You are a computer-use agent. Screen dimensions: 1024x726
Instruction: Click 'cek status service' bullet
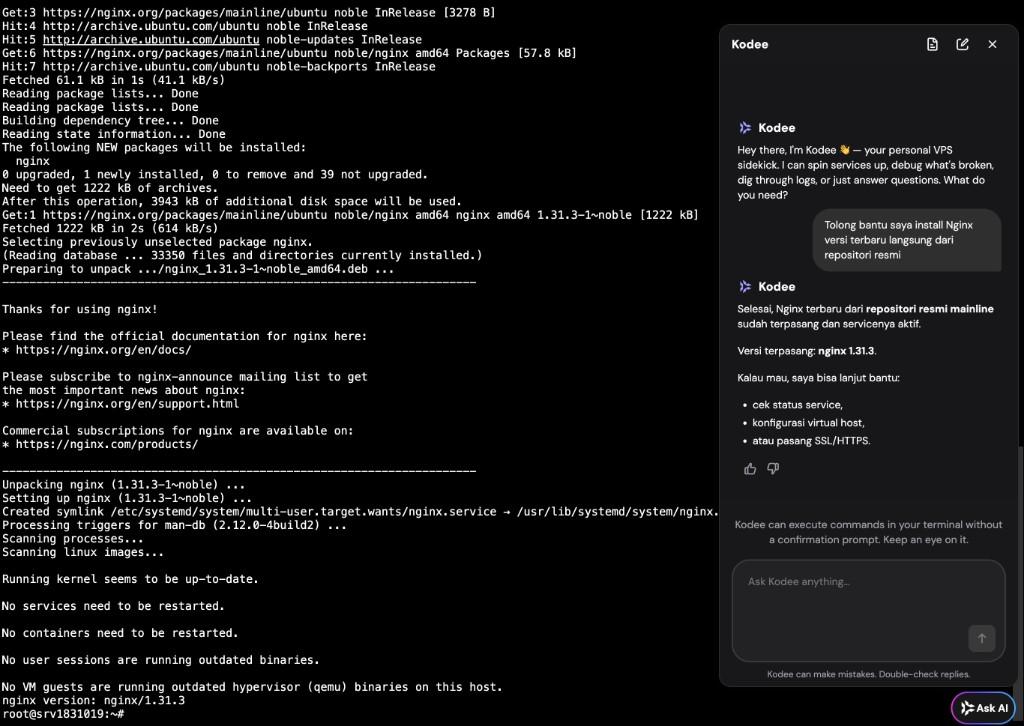(797, 405)
